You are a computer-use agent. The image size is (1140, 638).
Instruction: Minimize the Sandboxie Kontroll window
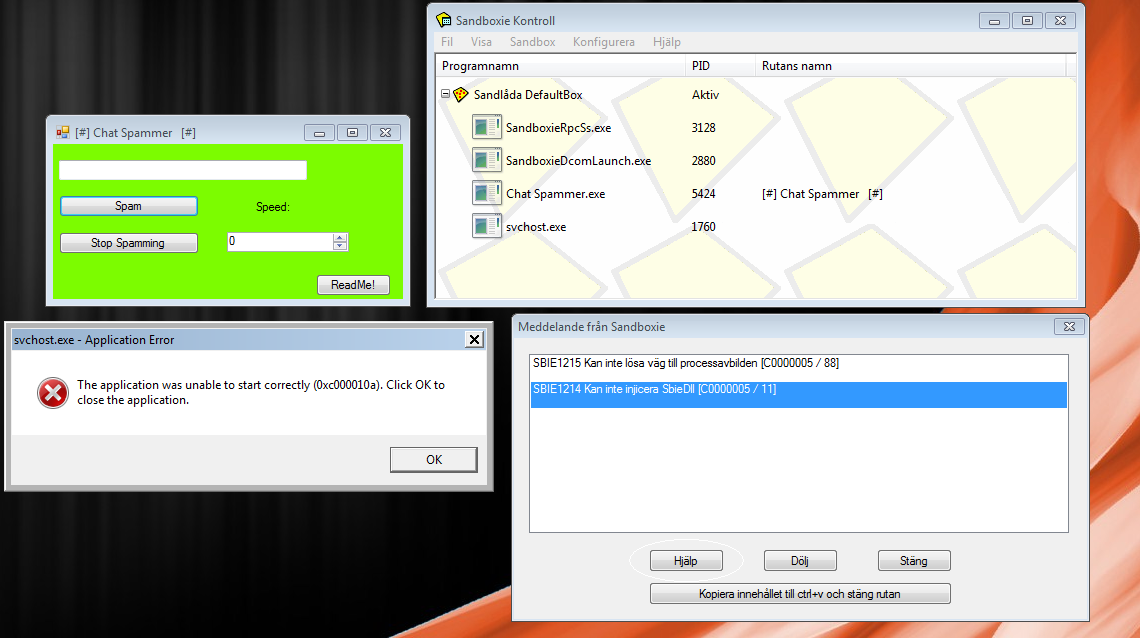coord(994,21)
